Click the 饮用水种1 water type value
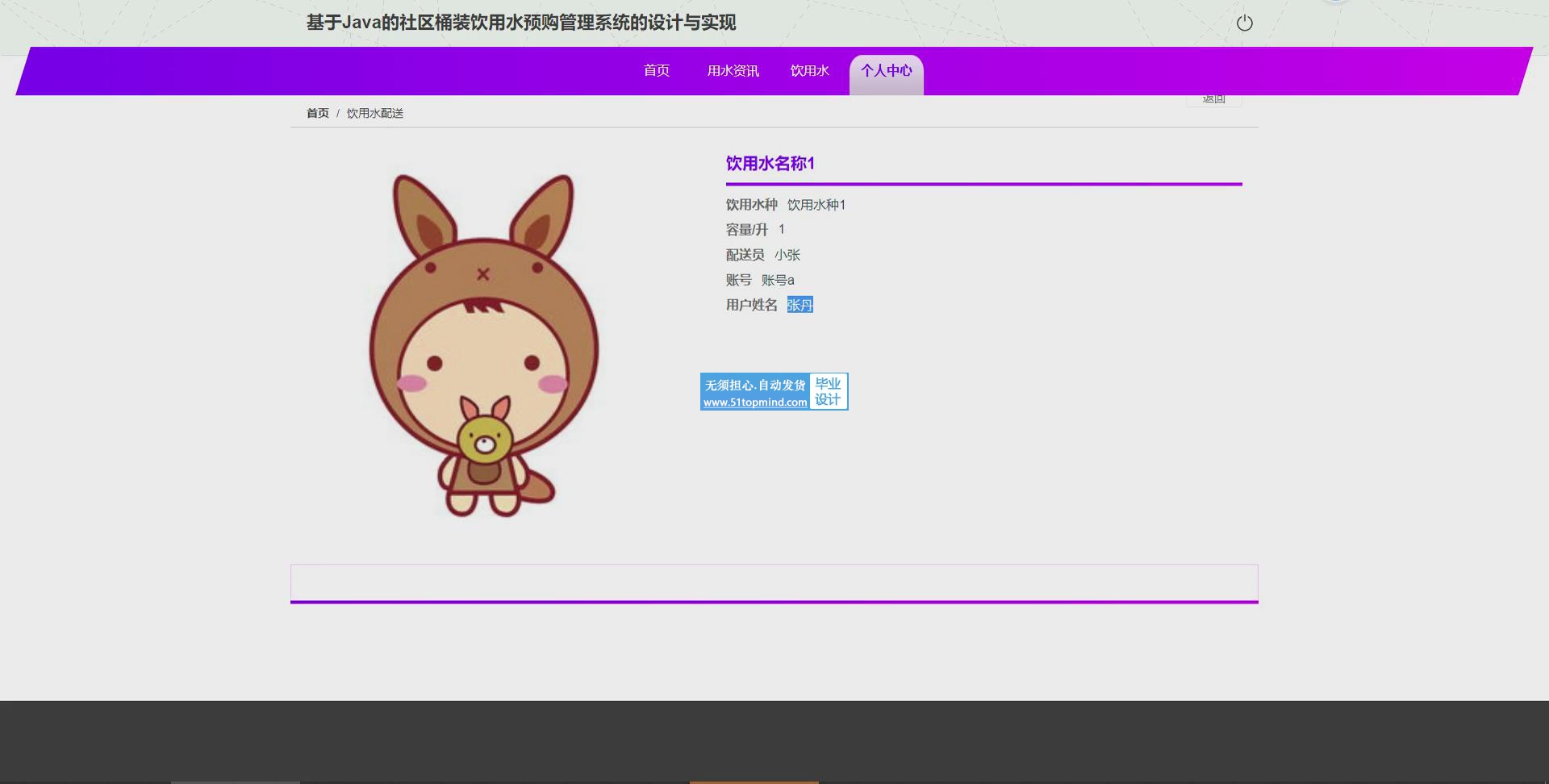1549x784 pixels. [816, 205]
